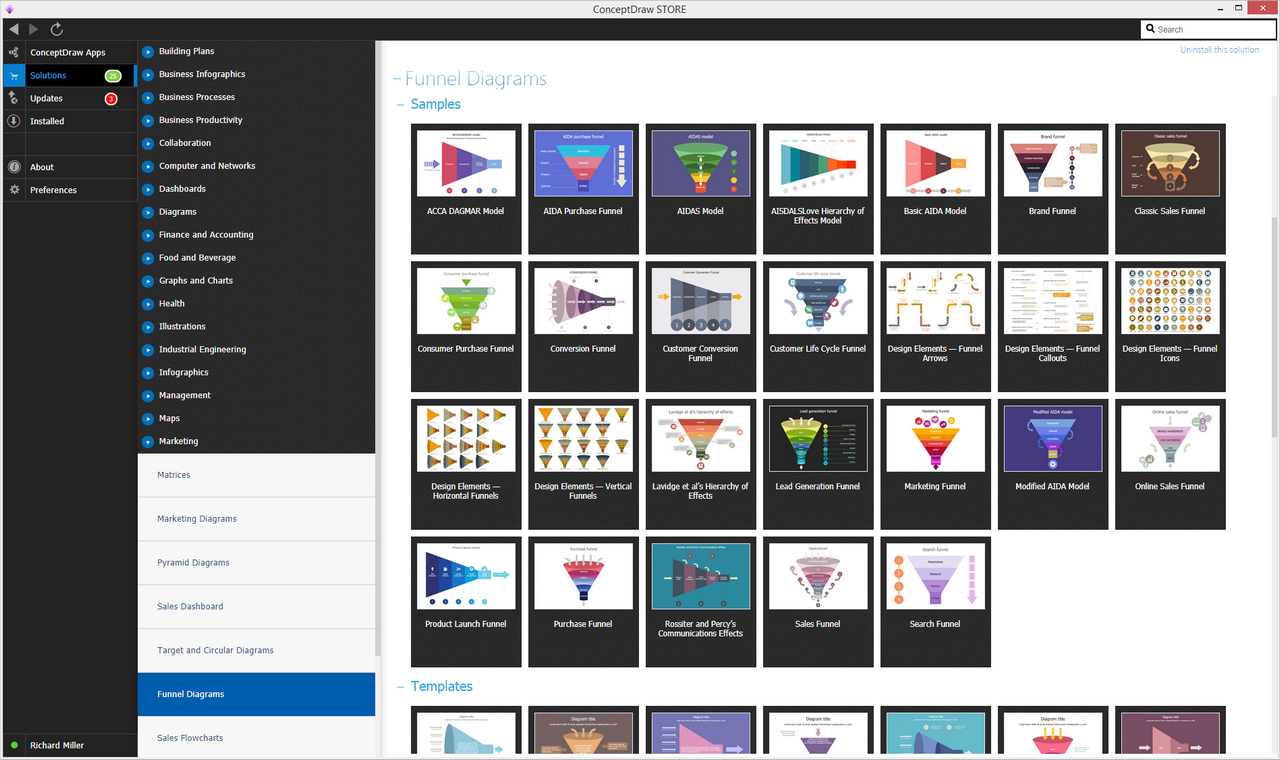This screenshot has width=1280, height=760.
Task: Open the About page
Action: pos(68,167)
